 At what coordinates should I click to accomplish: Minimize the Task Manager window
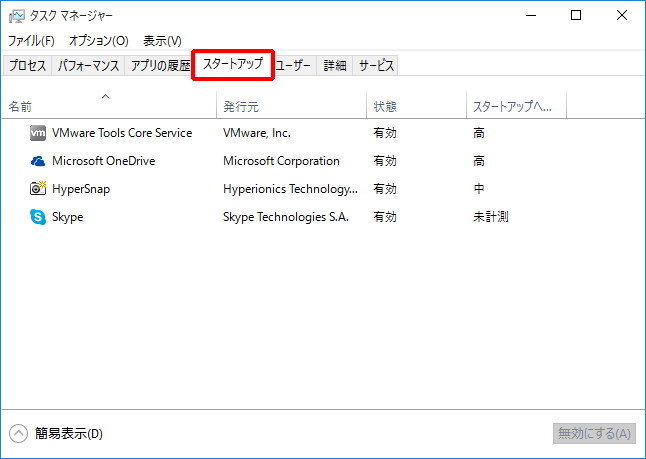pyautogui.click(x=531, y=16)
